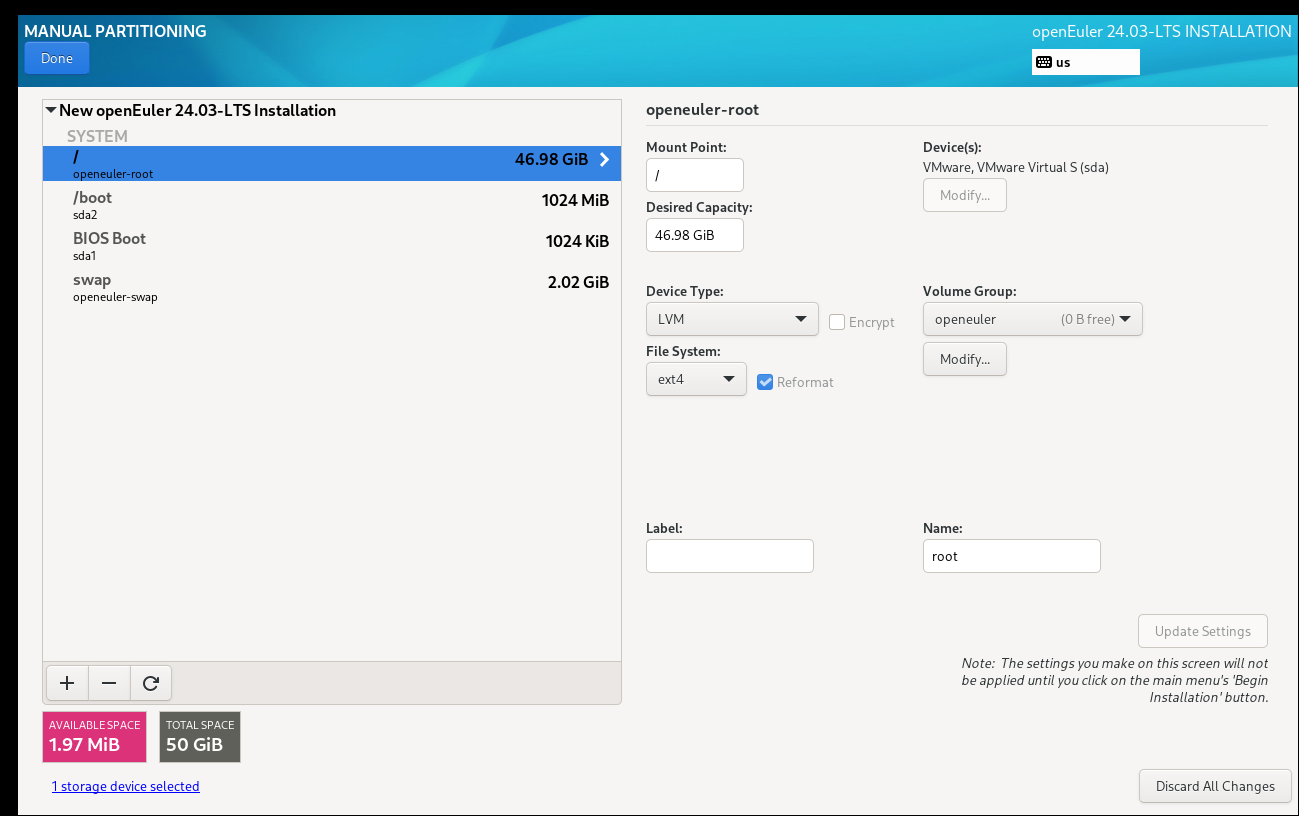Open the Device Type LVM dropdown
1299x816 pixels.
click(x=732, y=319)
